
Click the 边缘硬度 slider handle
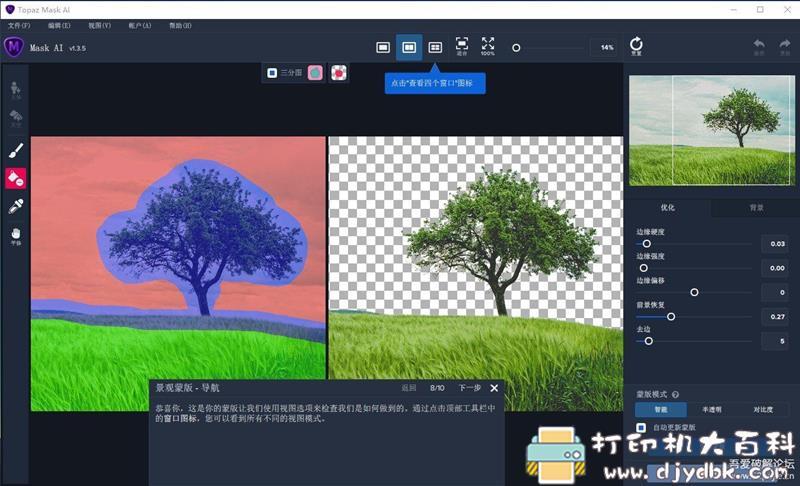pos(646,244)
